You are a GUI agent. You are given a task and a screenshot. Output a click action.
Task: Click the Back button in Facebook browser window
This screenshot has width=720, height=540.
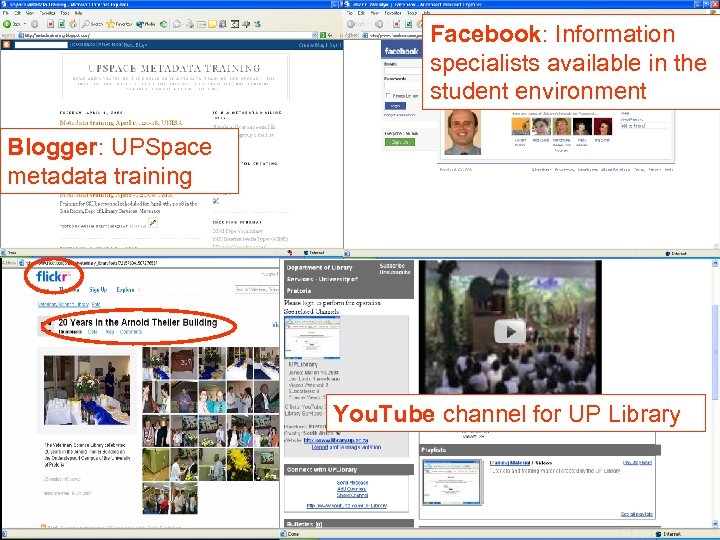(356, 24)
